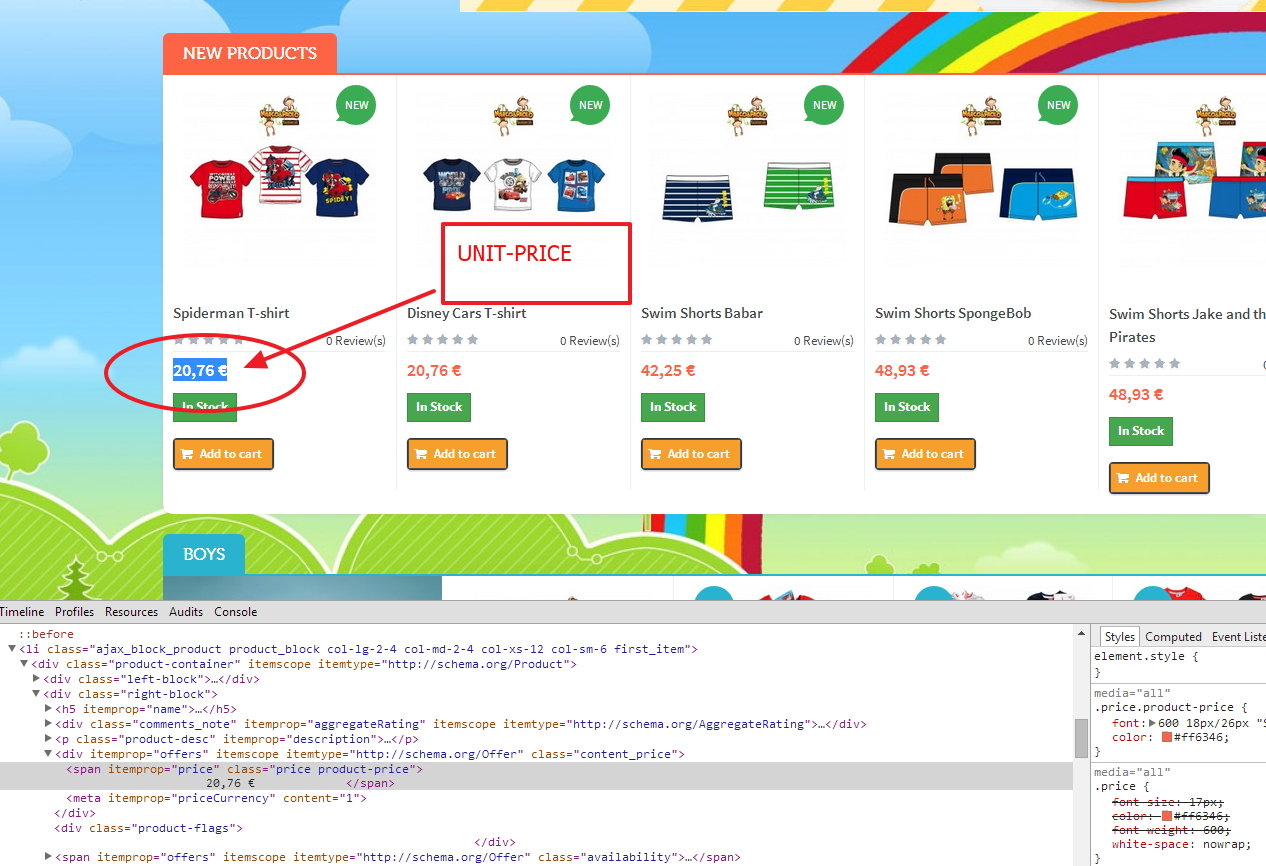Select the Computed sidebar tab
The width and height of the screenshot is (1266, 866).
(1173, 637)
